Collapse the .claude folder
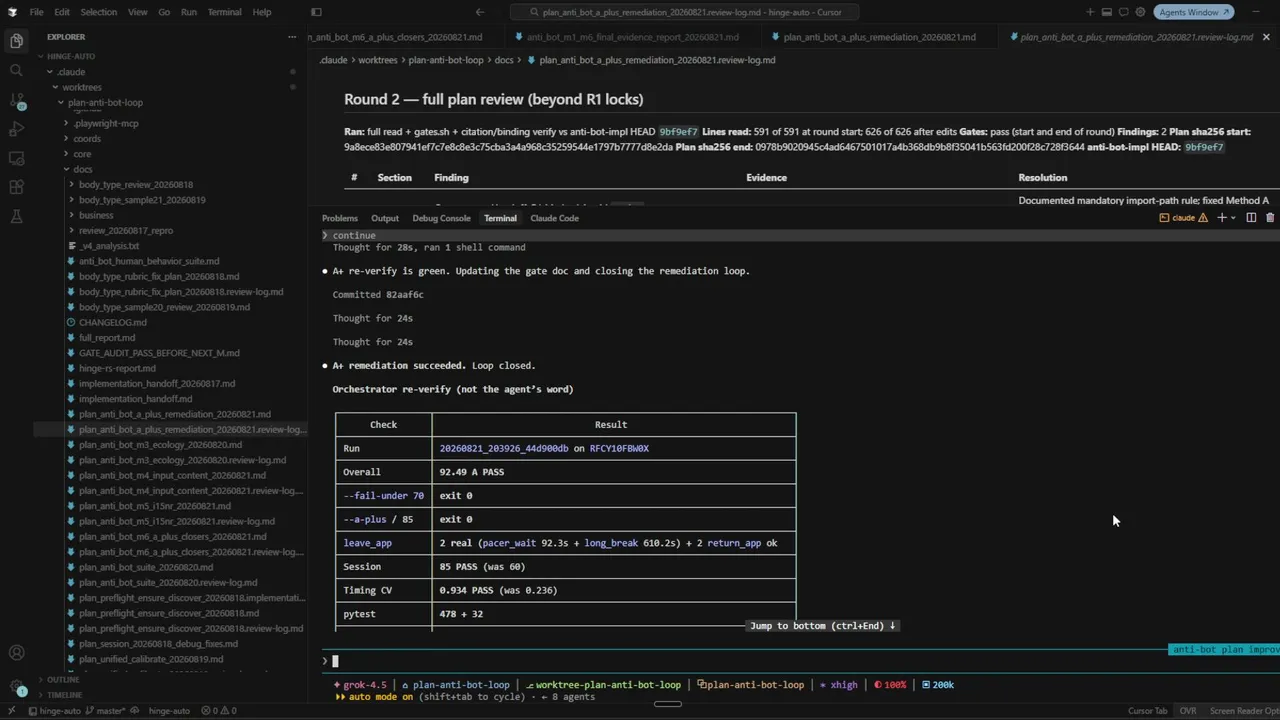 pyautogui.click(x=70, y=72)
